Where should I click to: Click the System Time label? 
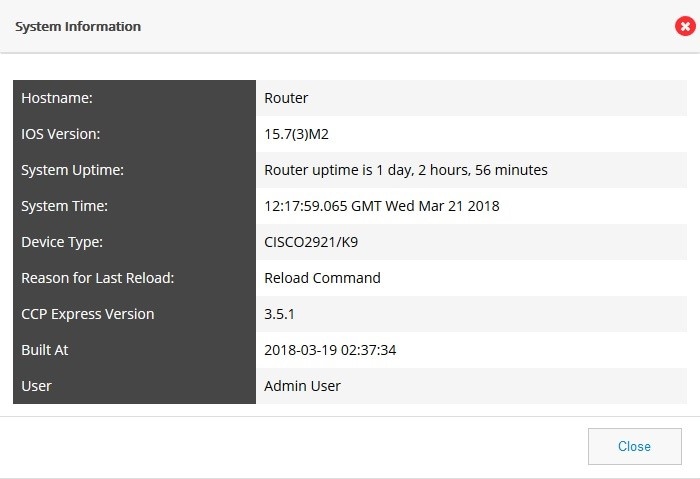64,206
